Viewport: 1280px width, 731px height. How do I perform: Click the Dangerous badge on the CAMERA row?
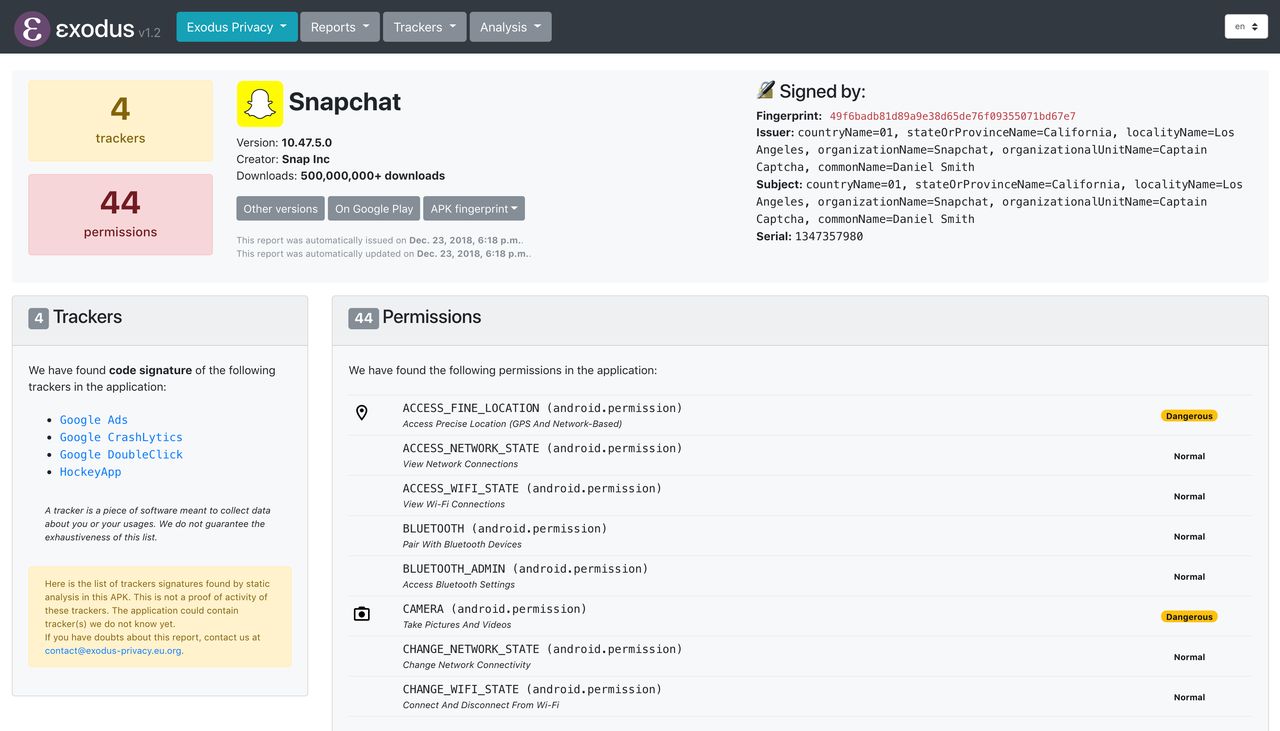pos(1188,616)
